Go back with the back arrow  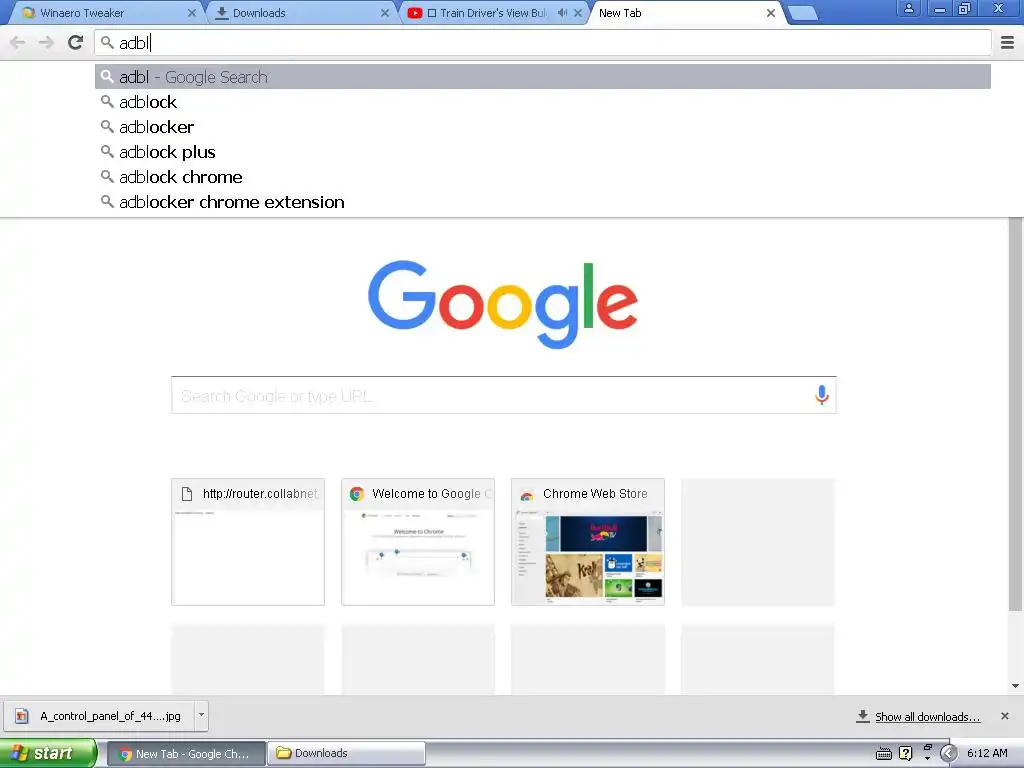click(18, 42)
